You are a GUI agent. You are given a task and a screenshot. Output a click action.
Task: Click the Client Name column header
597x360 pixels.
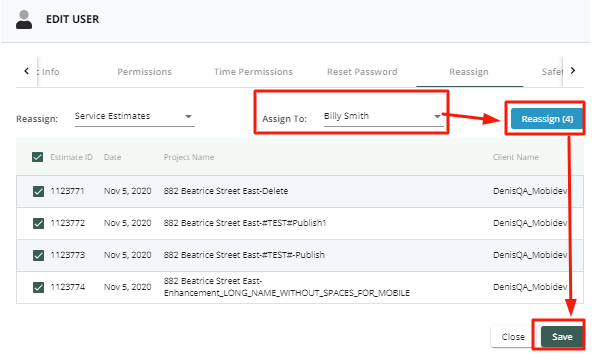pyautogui.click(x=516, y=157)
